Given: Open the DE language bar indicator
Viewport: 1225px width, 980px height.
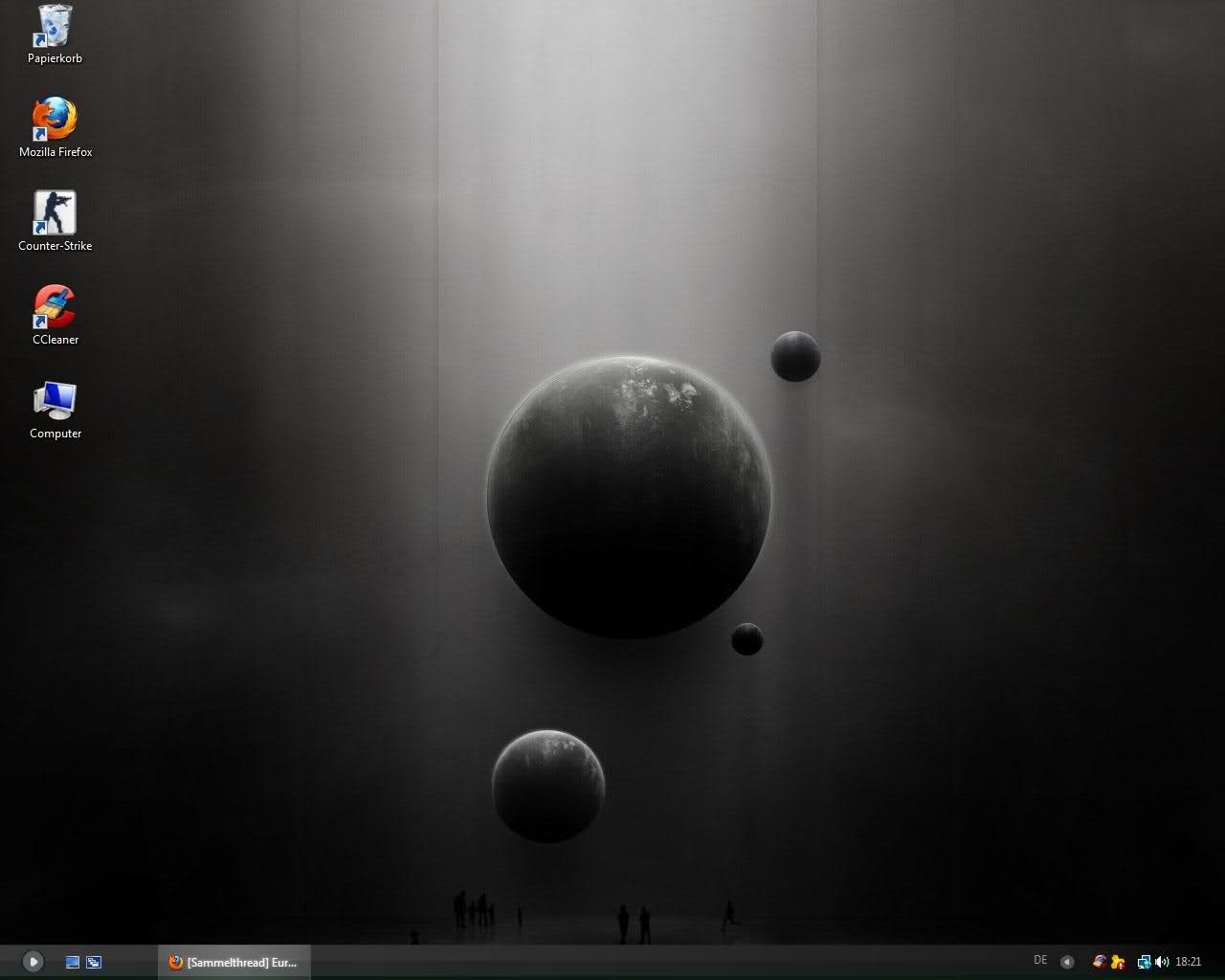Looking at the screenshot, I should tap(1040, 960).
